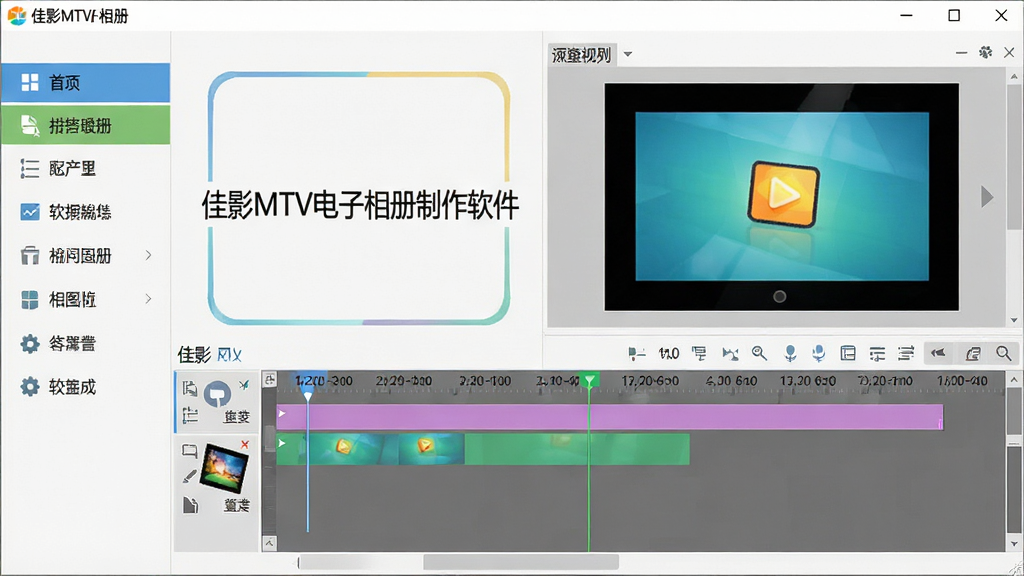Click the green marker on the timeline ruler
The height and width of the screenshot is (576, 1024).
point(590,380)
